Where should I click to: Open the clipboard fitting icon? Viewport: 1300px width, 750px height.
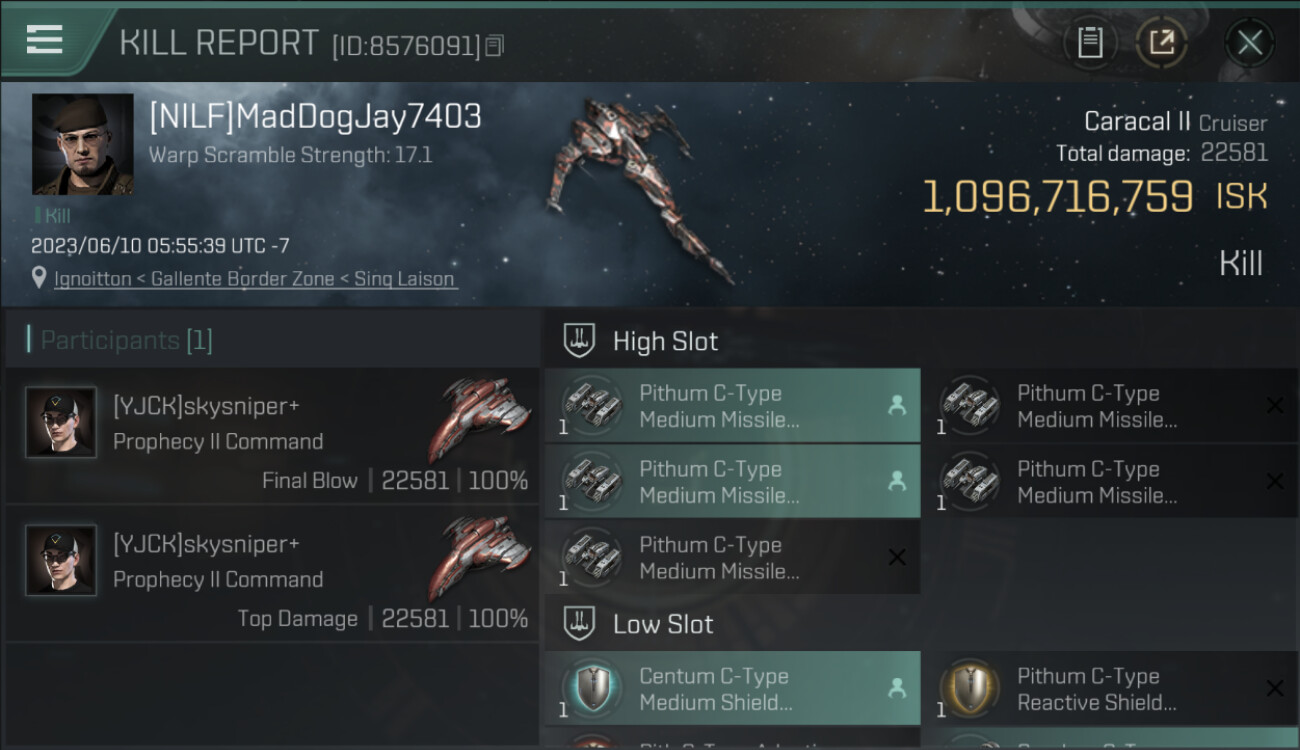[1090, 42]
